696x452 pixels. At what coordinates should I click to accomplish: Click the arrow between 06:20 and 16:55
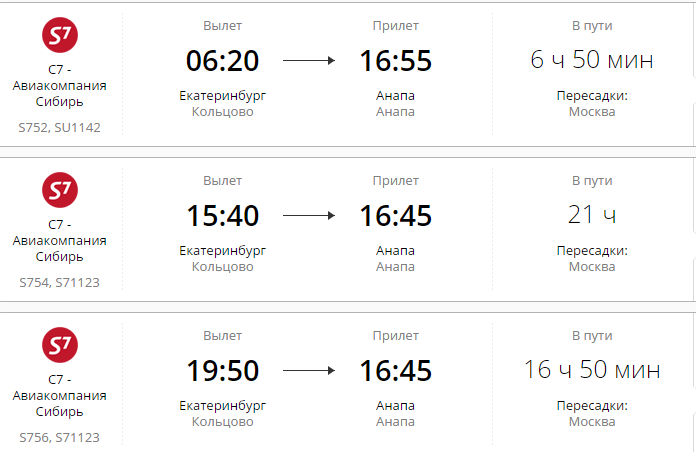309,61
